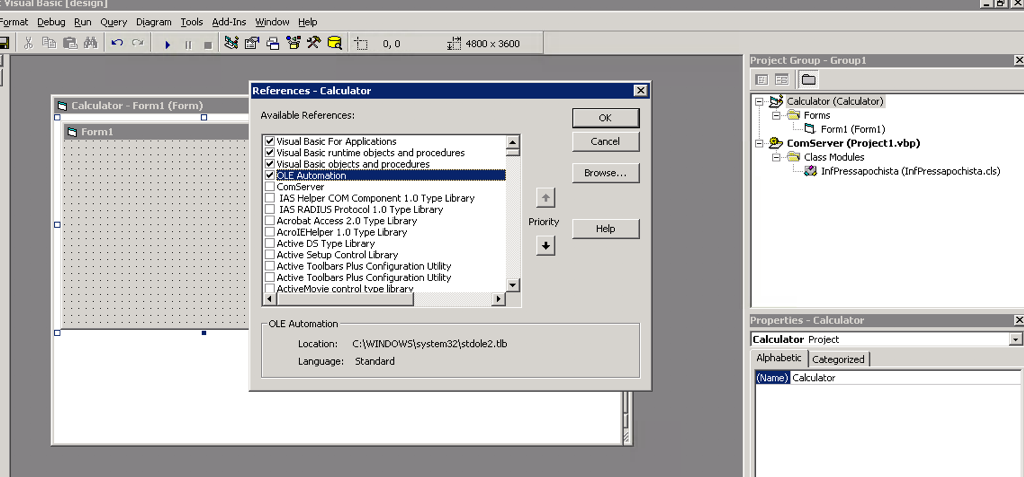Screen dimensions: 1024x477
Task: Collapse the Class Modules folder node
Action: pos(775,157)
